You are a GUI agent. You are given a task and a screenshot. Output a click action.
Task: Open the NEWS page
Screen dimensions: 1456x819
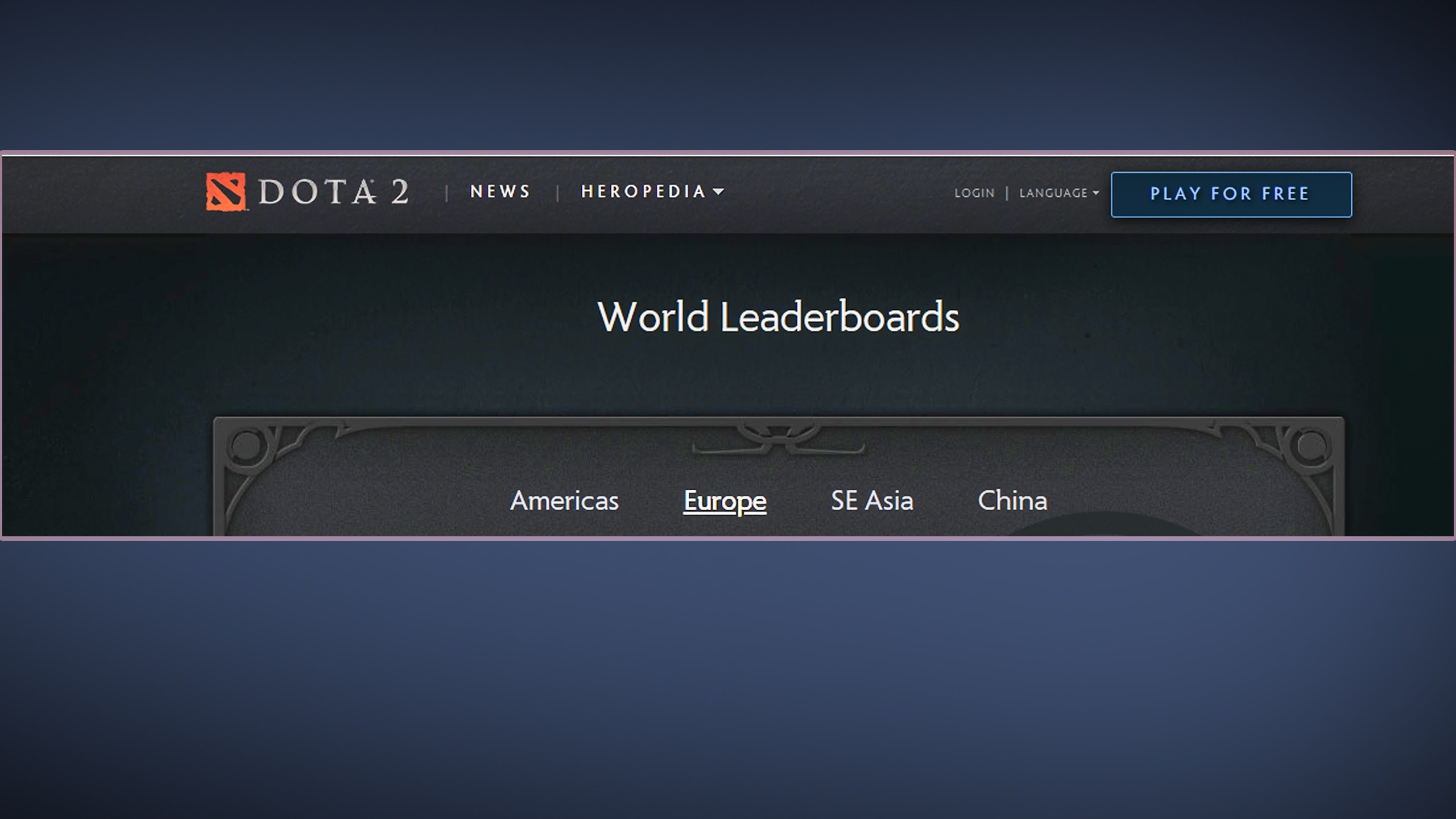(500, 192)
